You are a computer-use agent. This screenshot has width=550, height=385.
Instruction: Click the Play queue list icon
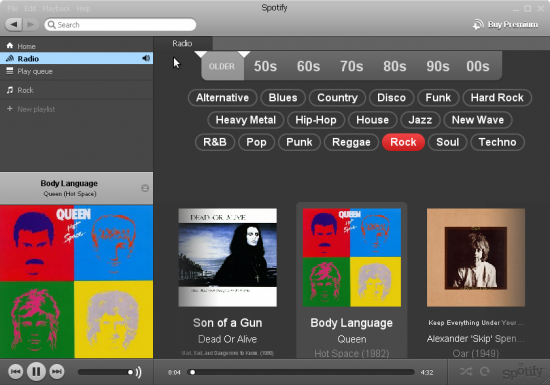10,71
